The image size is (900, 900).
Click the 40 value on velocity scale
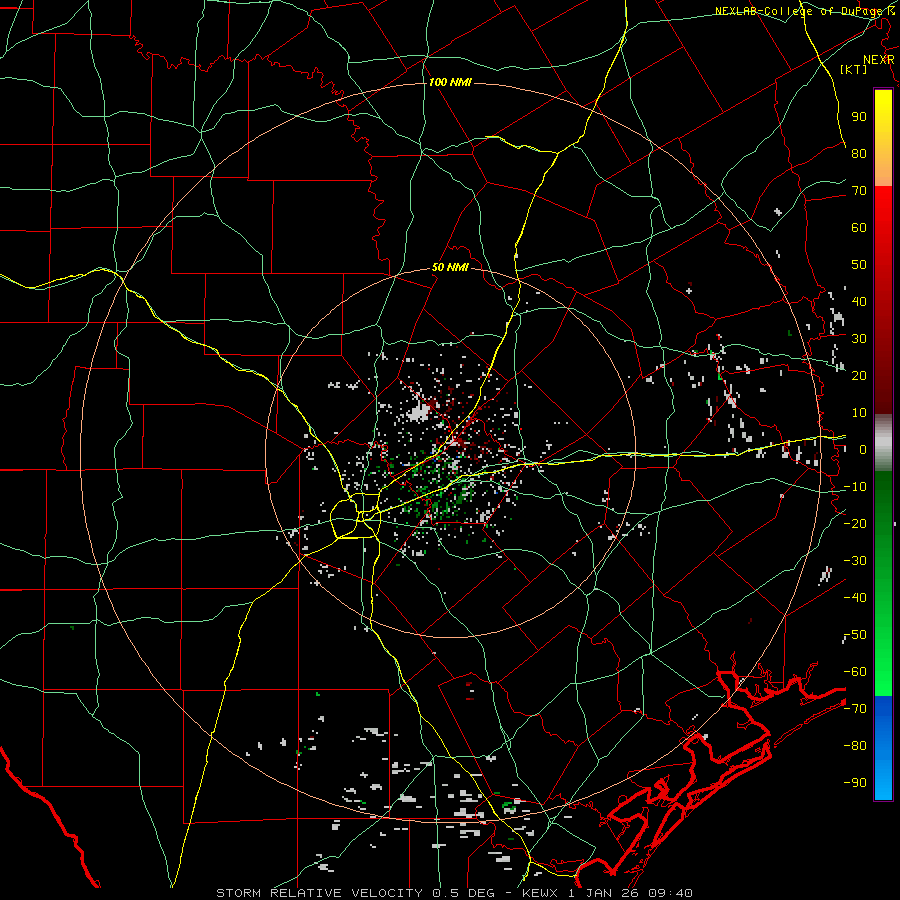(x=859, y=301)
